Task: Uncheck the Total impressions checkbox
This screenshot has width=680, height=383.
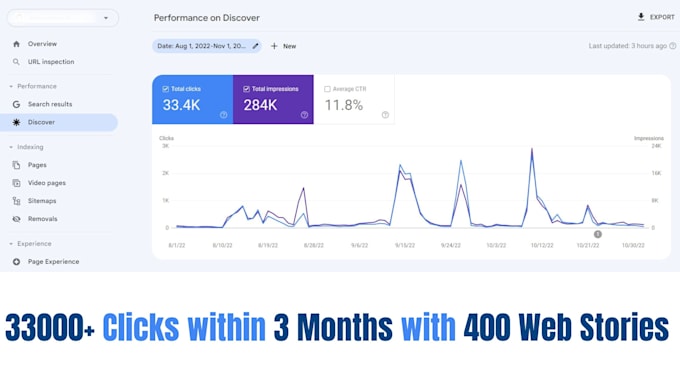Action: click(x=246, y=89)
